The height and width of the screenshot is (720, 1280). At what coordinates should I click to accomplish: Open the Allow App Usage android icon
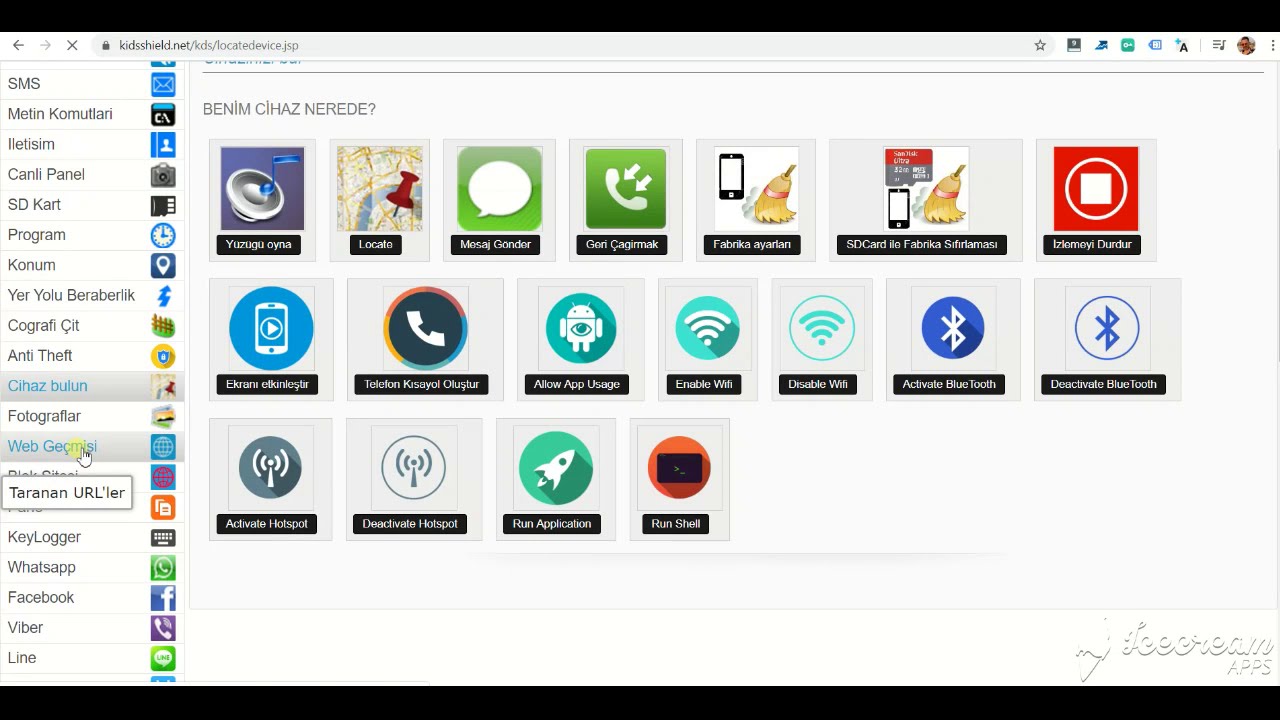click(x=580, y=328)
